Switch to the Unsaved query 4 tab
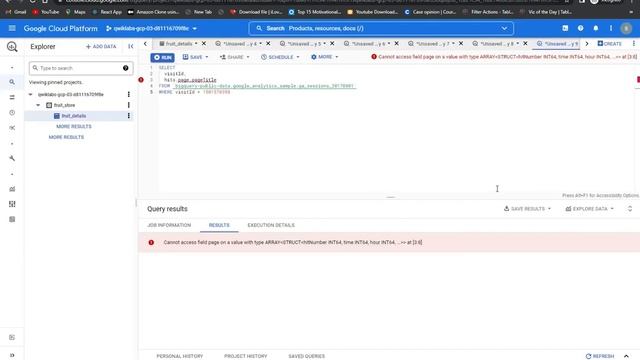 pyautogui.click(x=239, y=44)
